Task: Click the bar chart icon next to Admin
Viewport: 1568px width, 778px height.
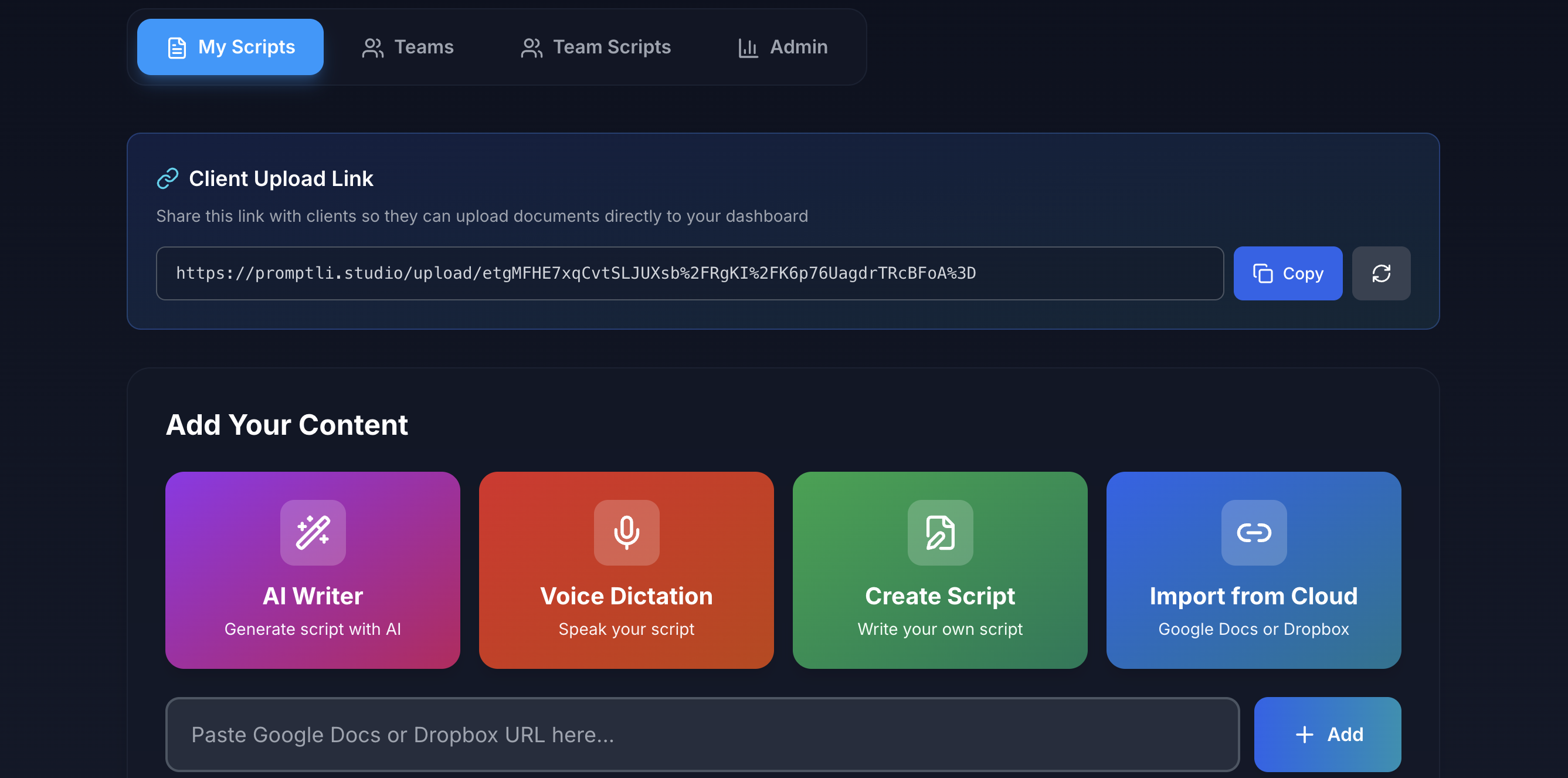Action: click(748, 48)
